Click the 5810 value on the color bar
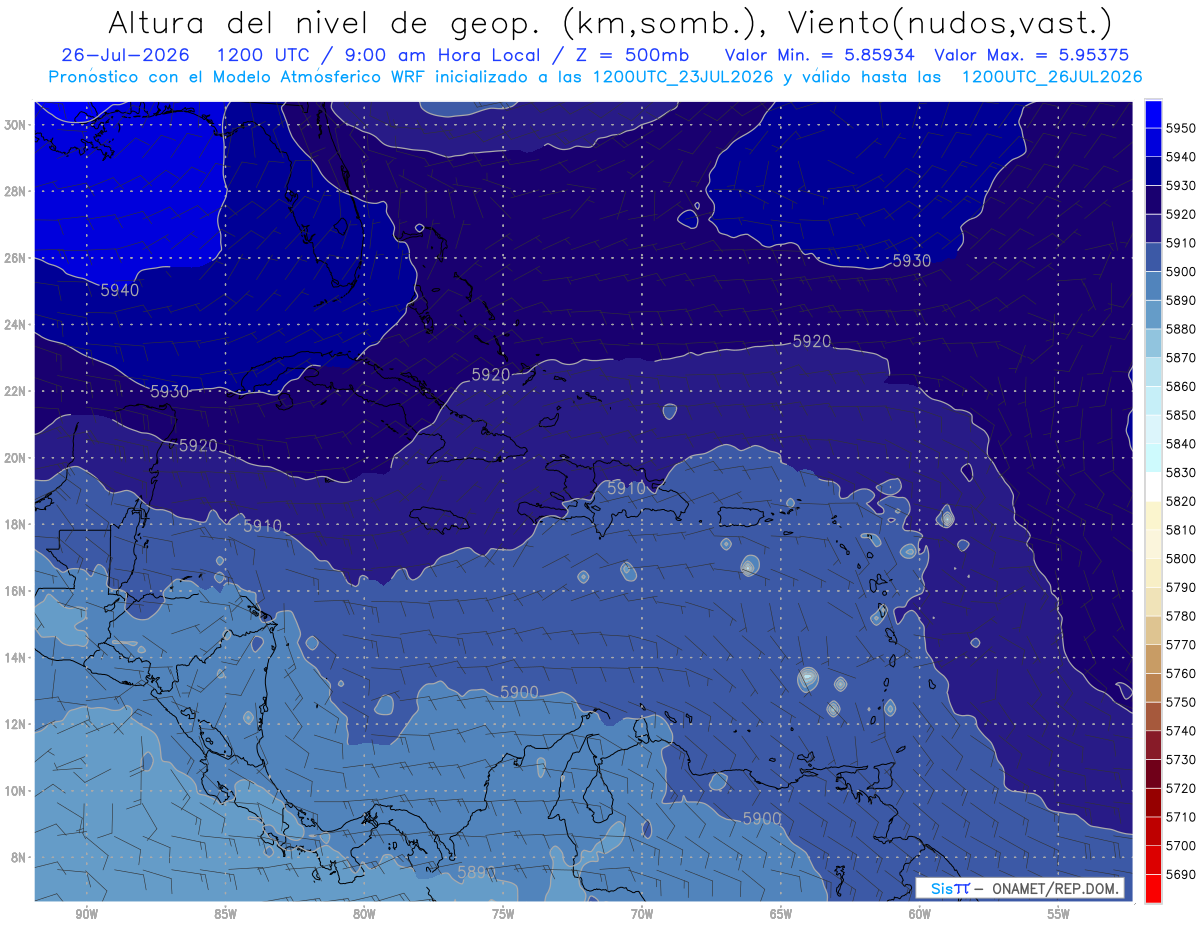This screenshot has width=1200, height=927. coord(1180,530)
